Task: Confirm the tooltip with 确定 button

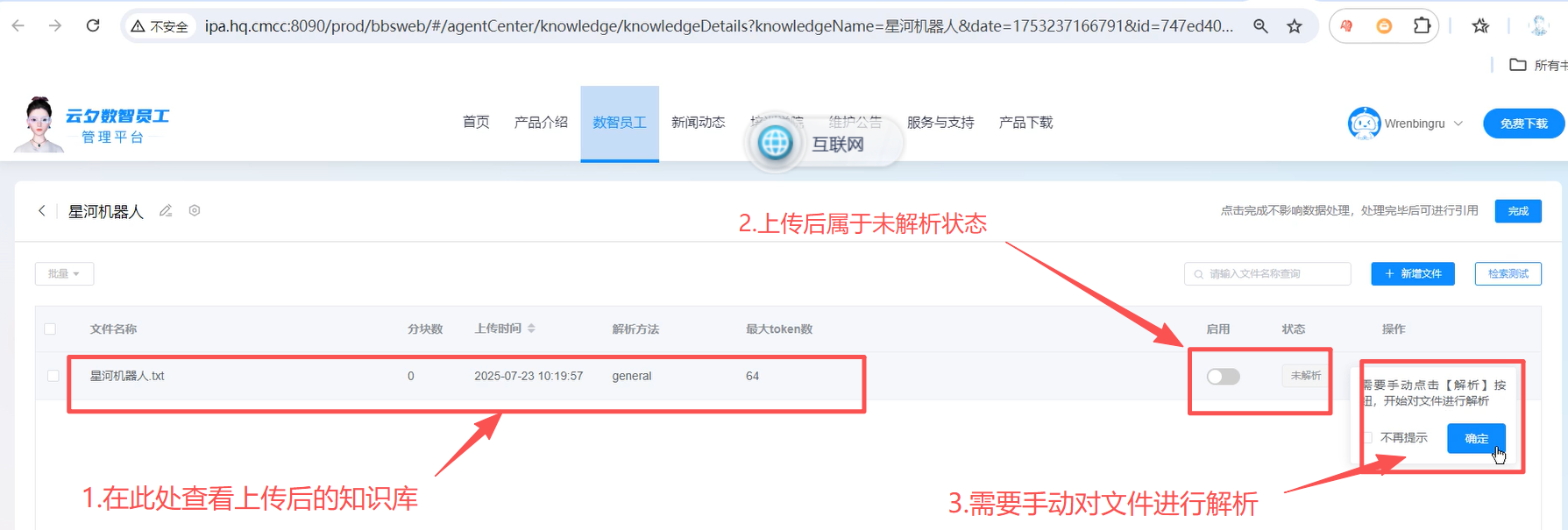Action: 1476,438
